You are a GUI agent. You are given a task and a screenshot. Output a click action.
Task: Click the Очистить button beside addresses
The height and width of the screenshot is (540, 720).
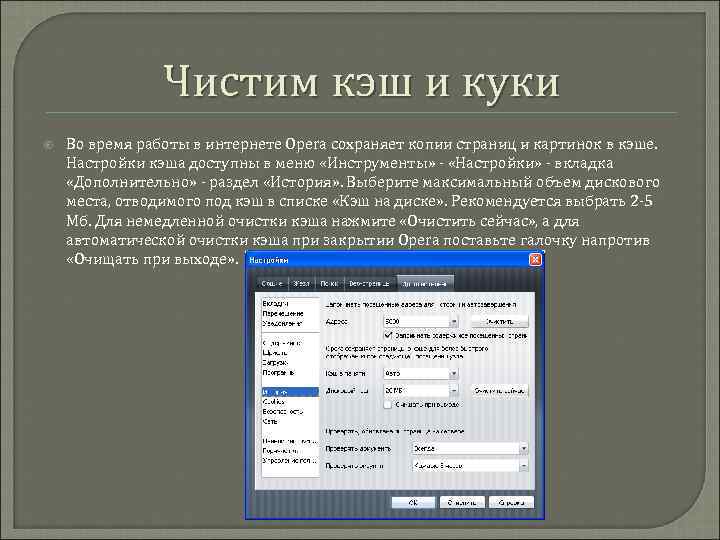500,321
